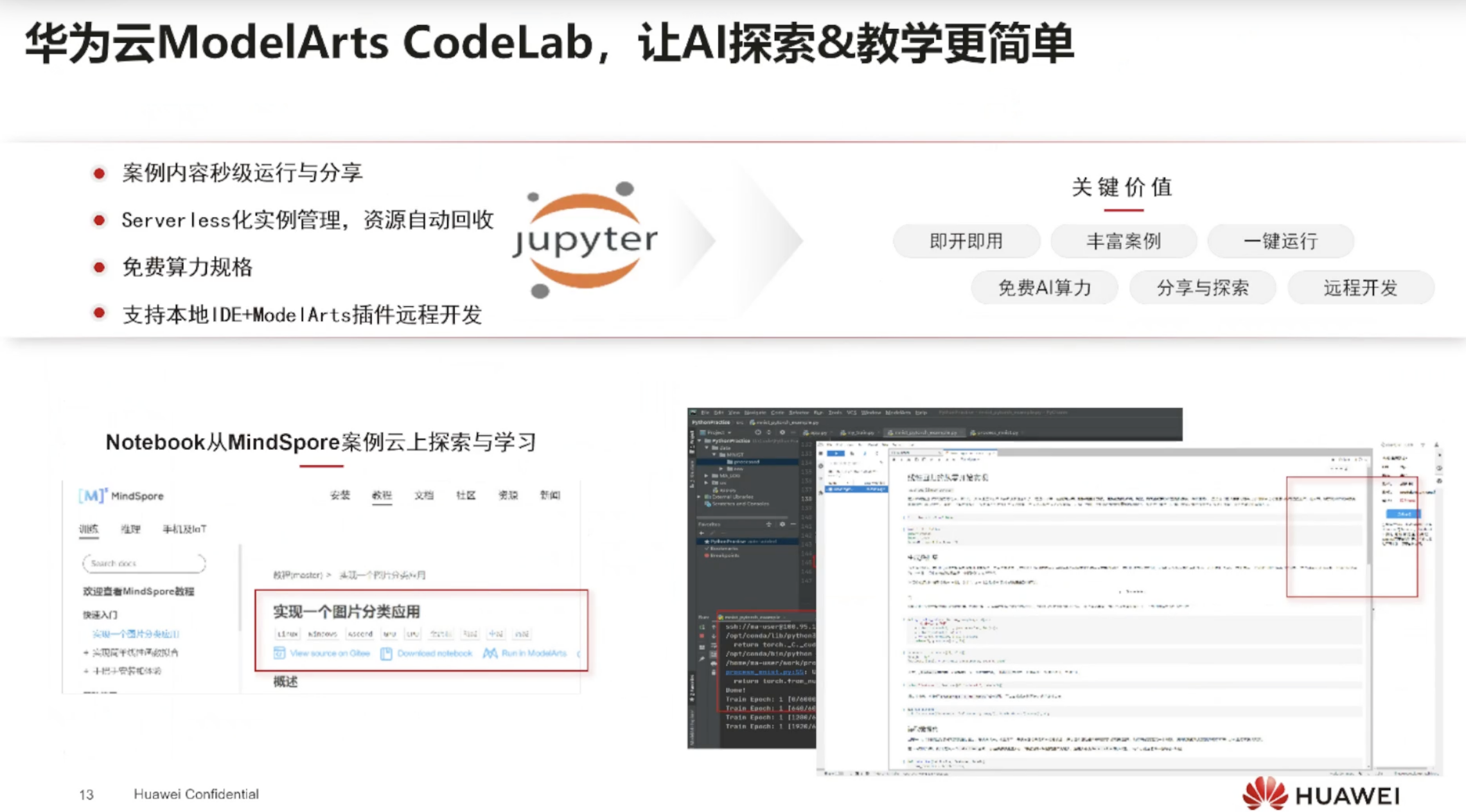Click the Huawei flower logo
Viewport: 1466px width, 812px height.
click(x=1264, y=794)
